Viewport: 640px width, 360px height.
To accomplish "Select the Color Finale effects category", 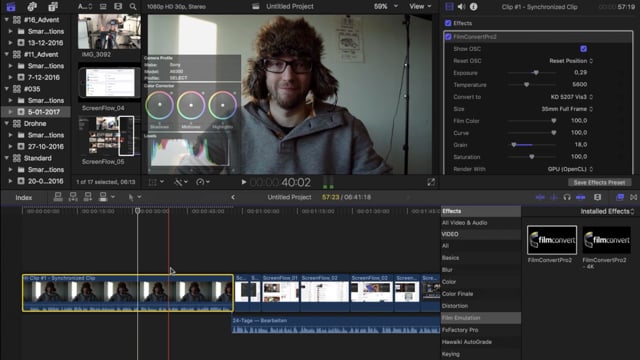I will (x=457, y=294).
